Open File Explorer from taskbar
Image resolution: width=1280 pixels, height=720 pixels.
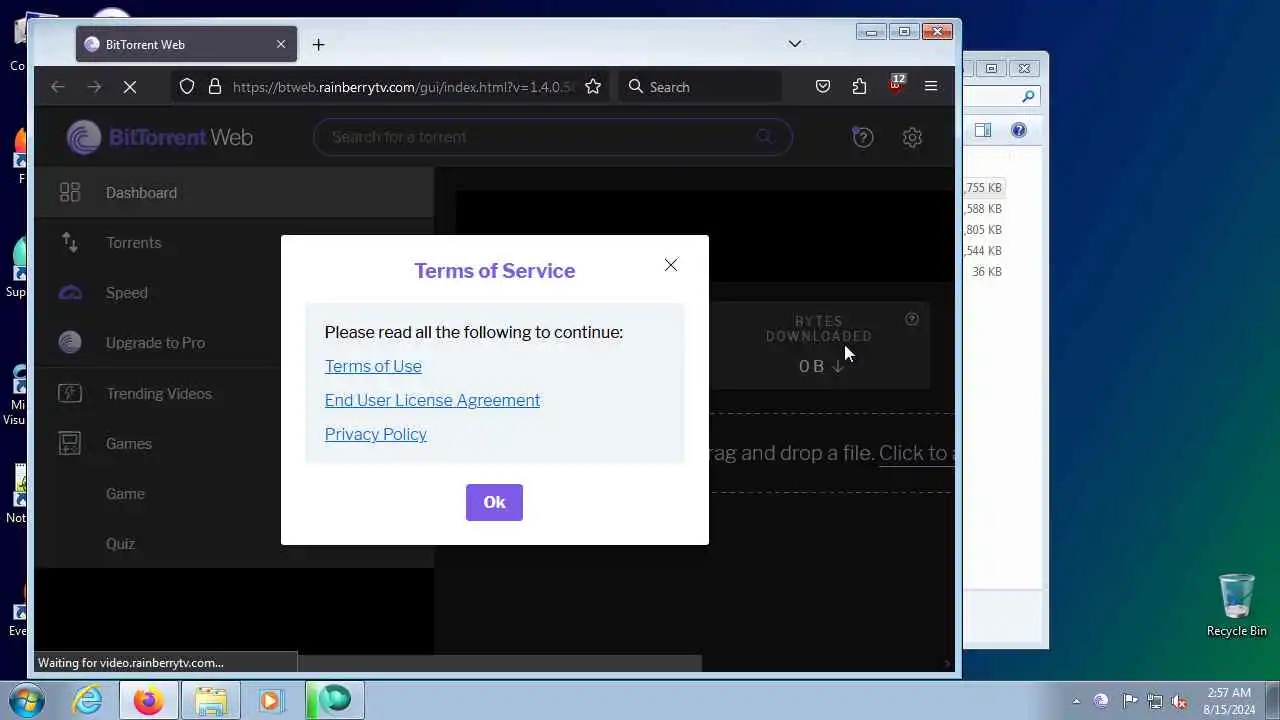click(x=210, y=699)
